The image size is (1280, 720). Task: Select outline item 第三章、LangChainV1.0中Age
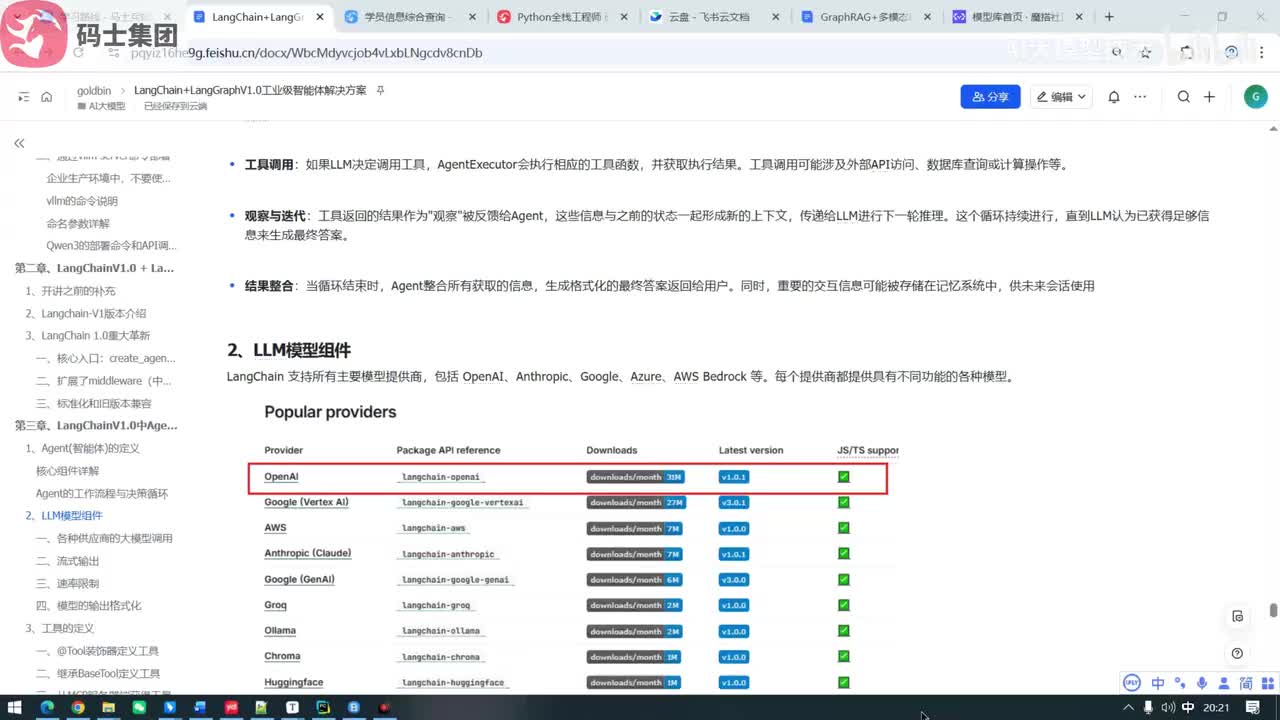(96, 425)
